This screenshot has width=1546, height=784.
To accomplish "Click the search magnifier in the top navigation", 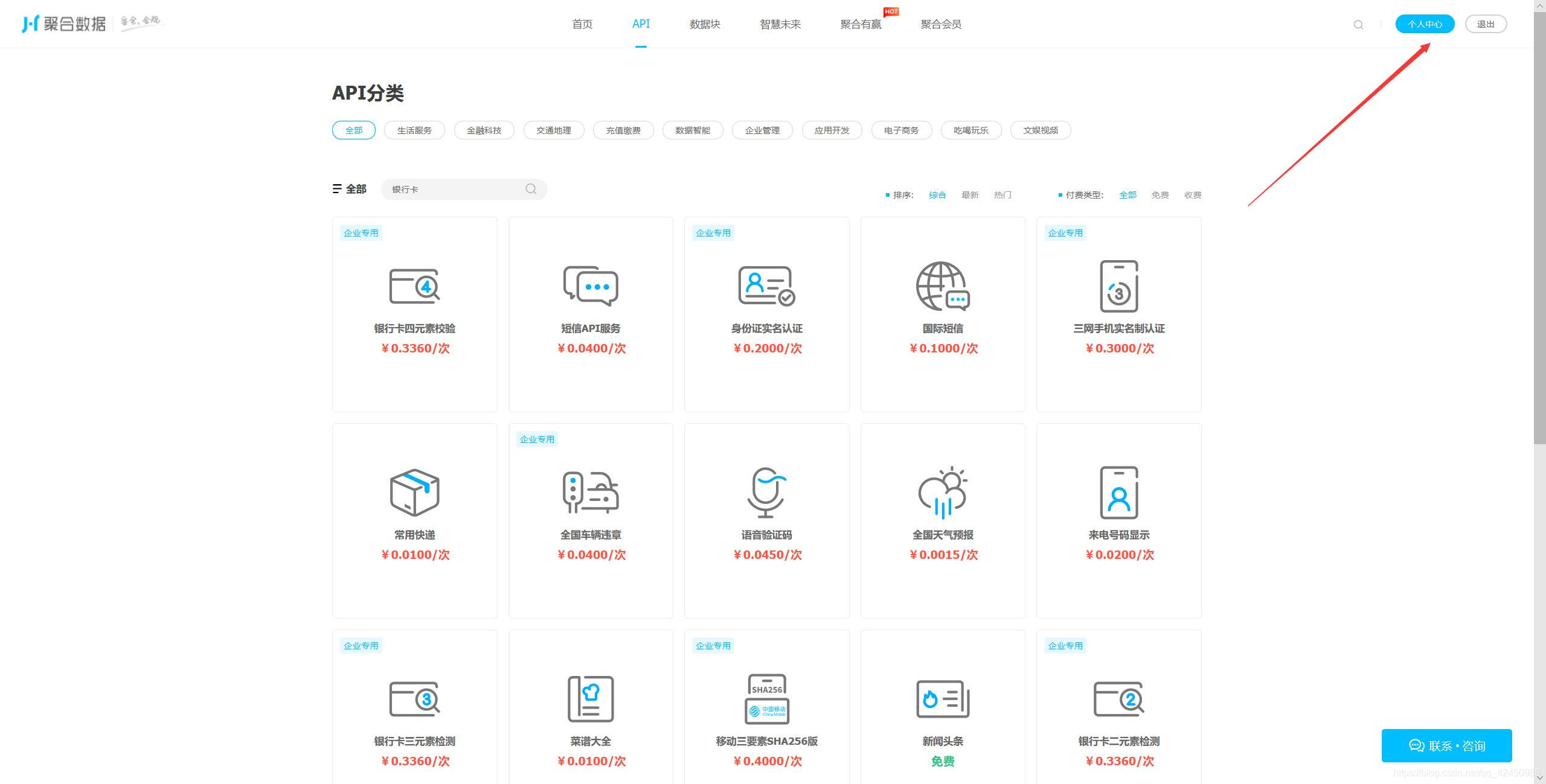I will pyautogui.click(x=1358, y=25).
